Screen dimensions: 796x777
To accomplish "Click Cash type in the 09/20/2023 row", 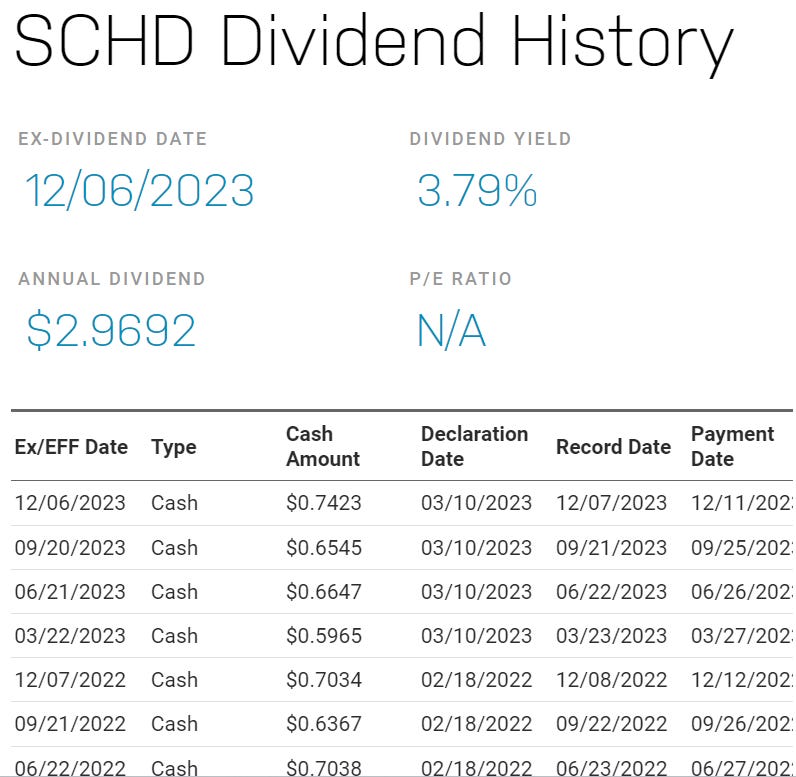I will coord(174,548).
